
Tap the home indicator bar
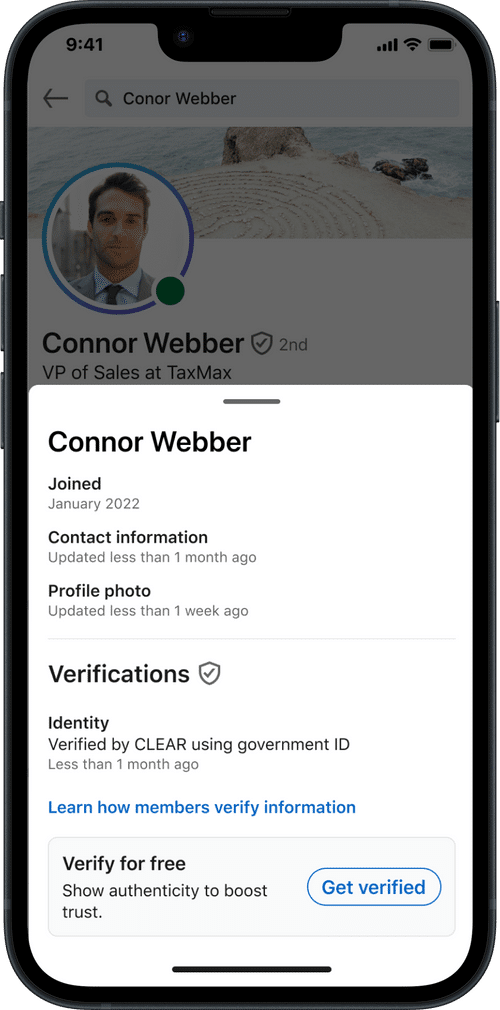pos(251,969)
